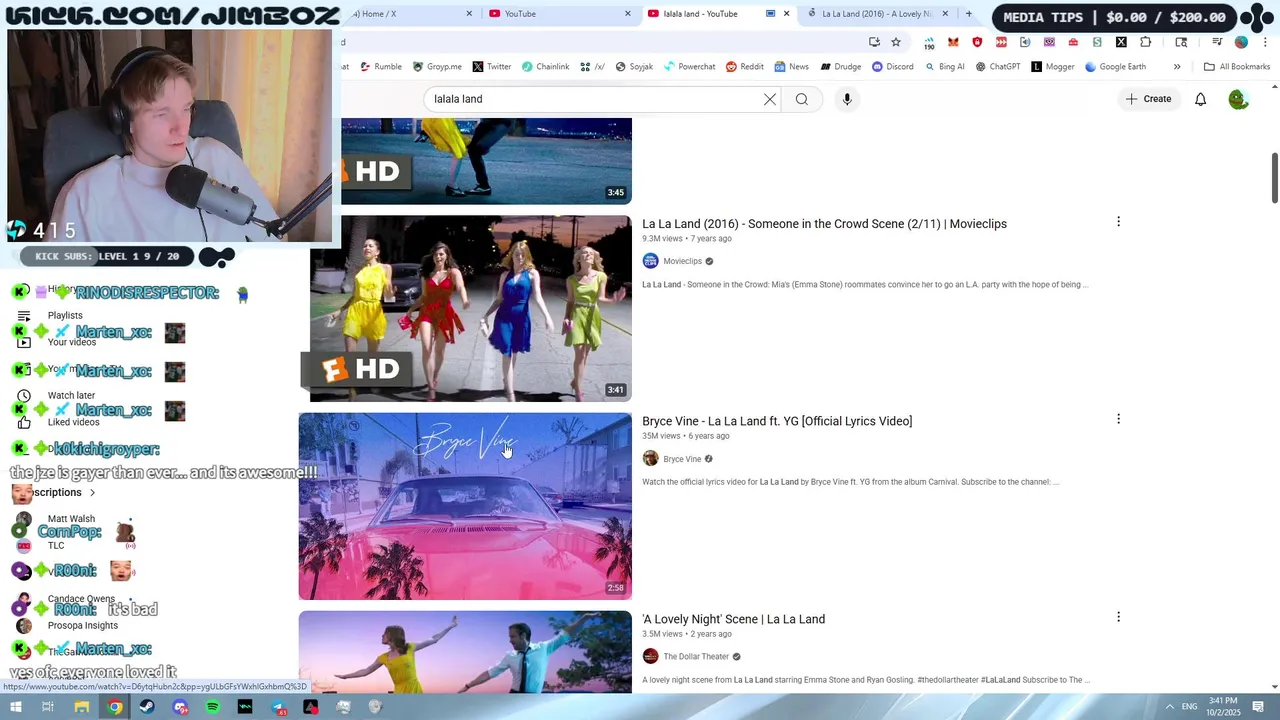This screenshot has width=1280, height=720.
Task: Click the page vertical scrollbar thumb
Action: tap(1275, 178)
